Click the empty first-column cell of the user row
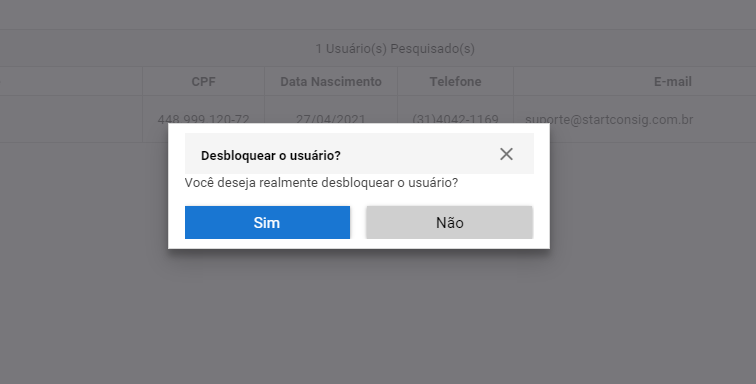756x384 pixels. [71, 119]
